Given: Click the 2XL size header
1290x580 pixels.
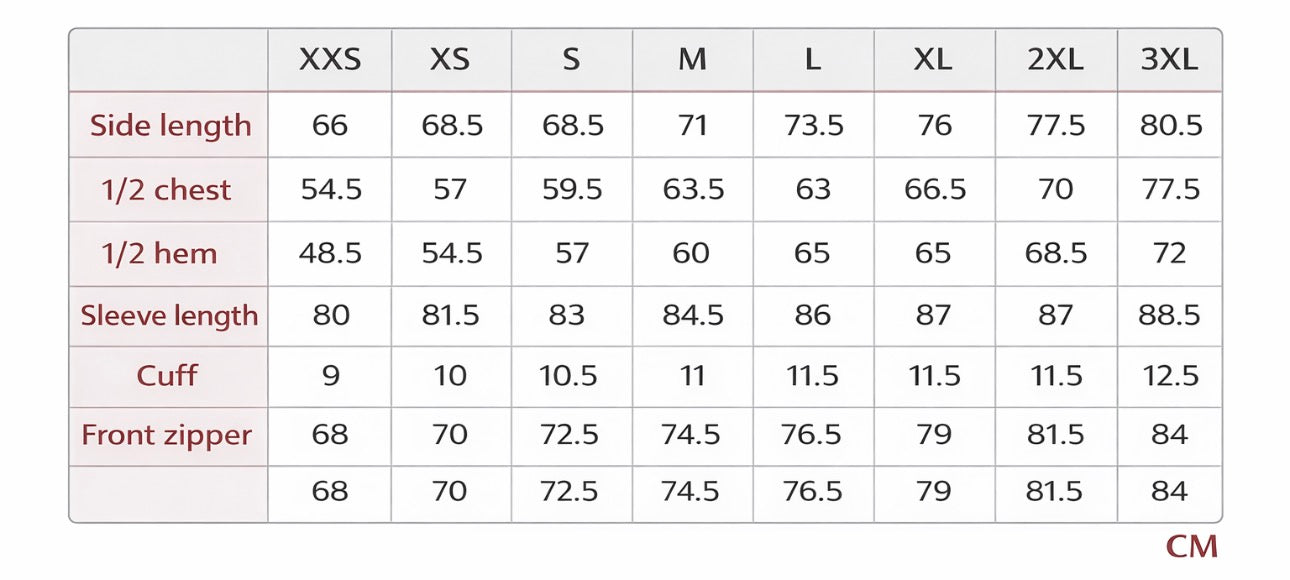Looking at the screenshot, I should point(1055,60).
